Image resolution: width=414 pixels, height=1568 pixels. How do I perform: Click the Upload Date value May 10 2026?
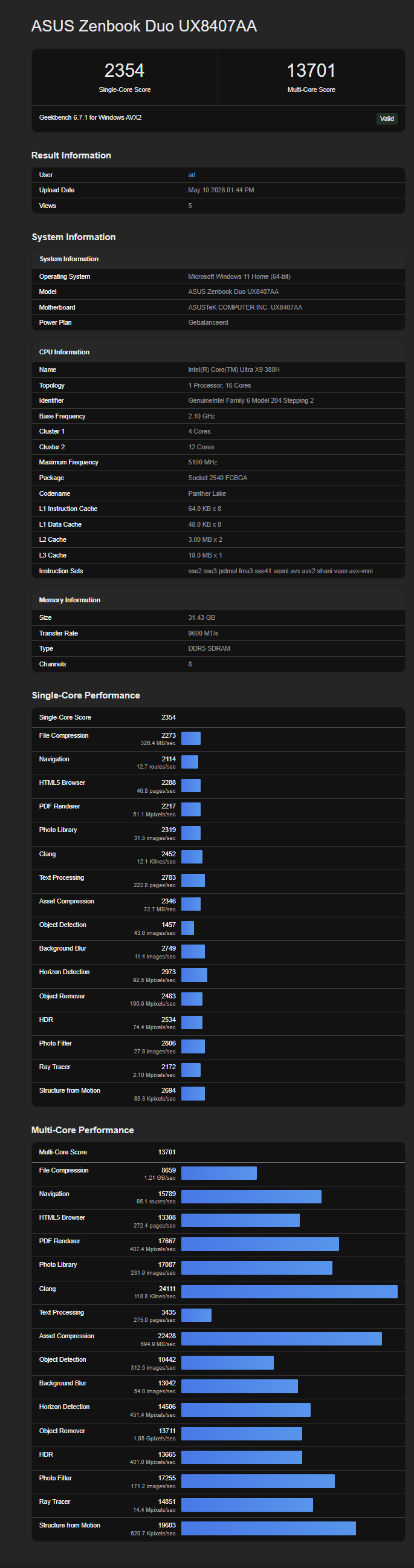(221, 190)
